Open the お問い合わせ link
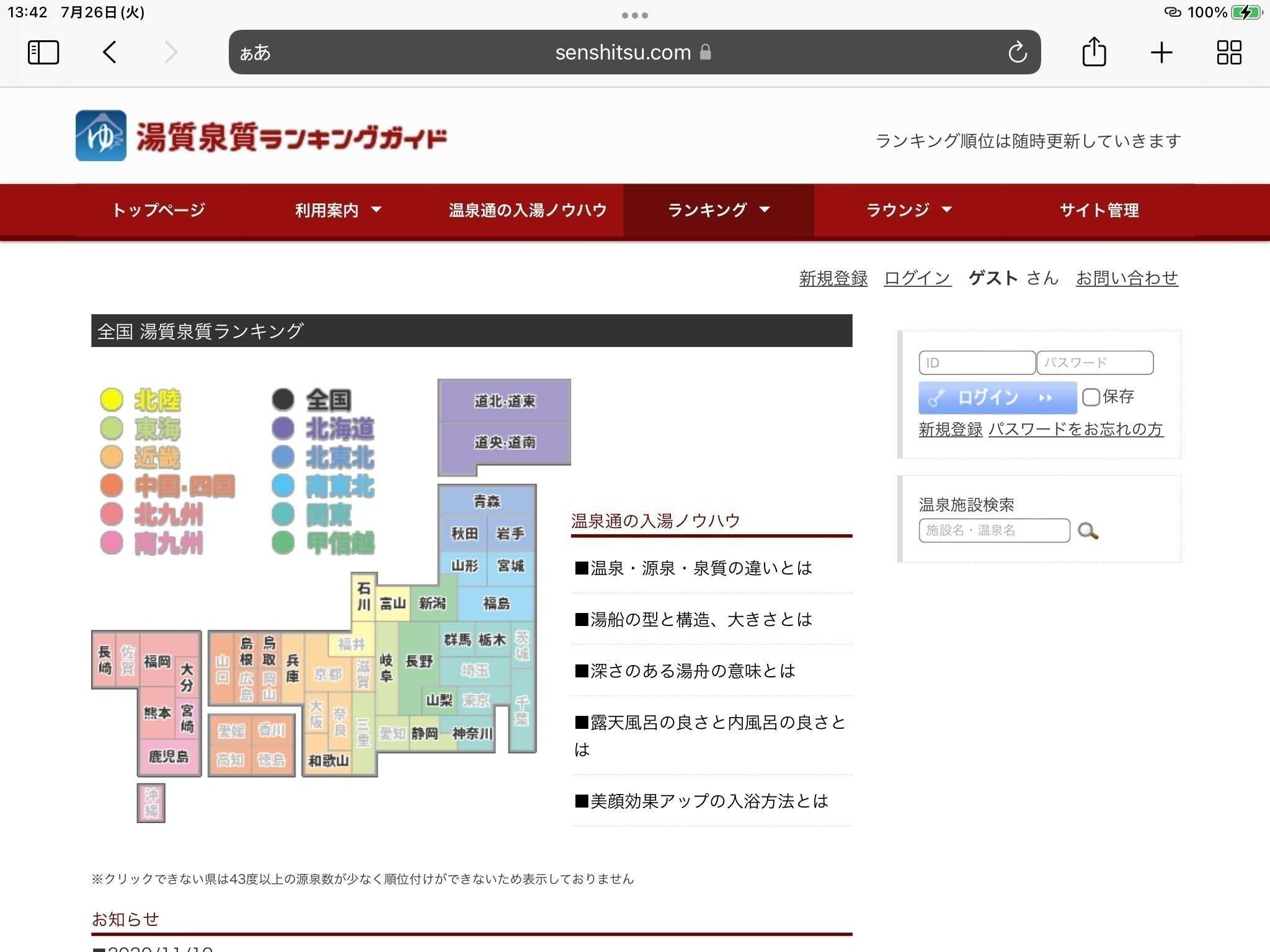Screen dimensions: 1270x952 1127,278
